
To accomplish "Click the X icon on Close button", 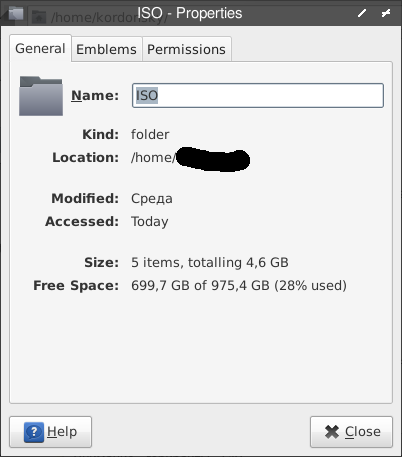I will (x=332, y=432).
